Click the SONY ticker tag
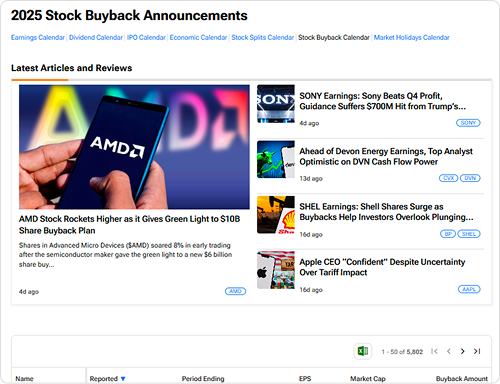Image resolution: width=500 pixels, height=384 pixels. point(468,123)
